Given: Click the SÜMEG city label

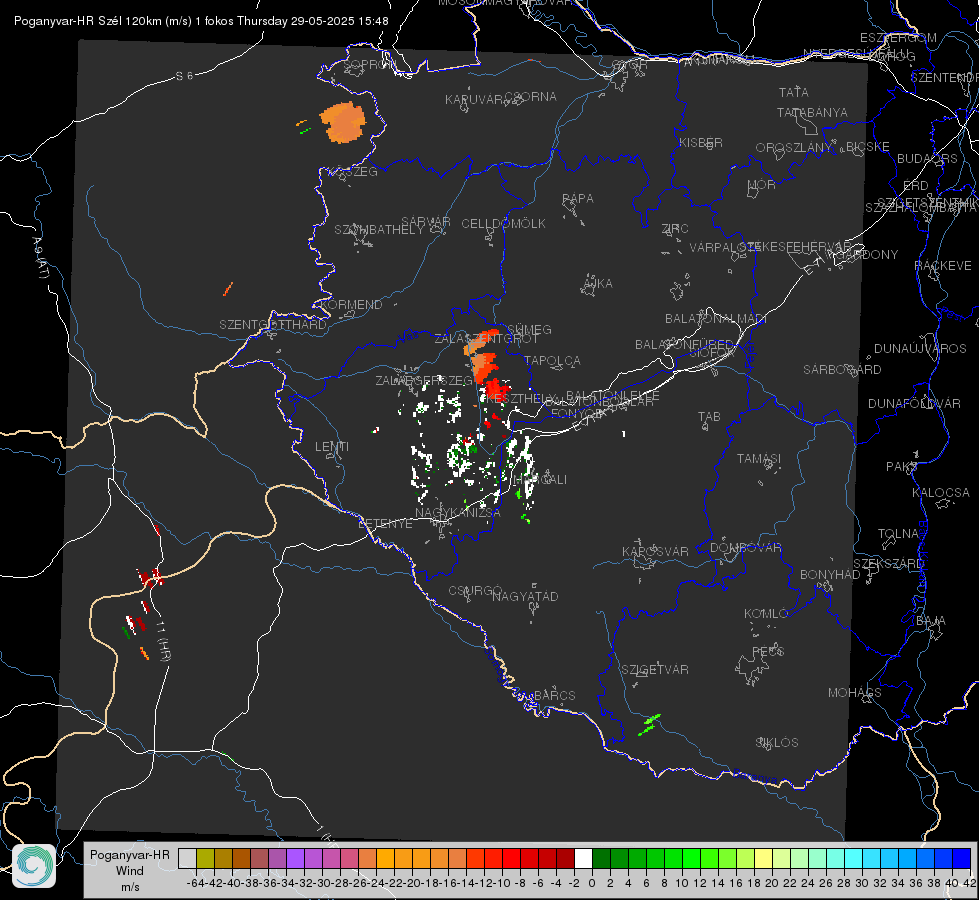Looking at the screenshot, I should coord(529,330).
